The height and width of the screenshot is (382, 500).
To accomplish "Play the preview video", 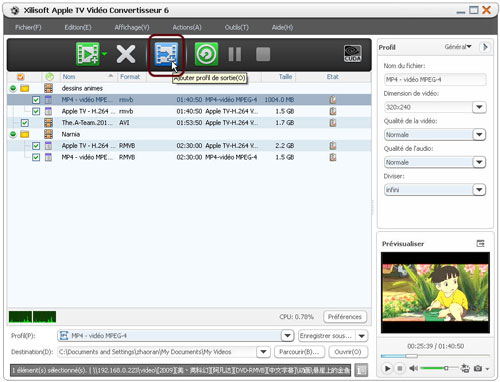I will [387, 368].
